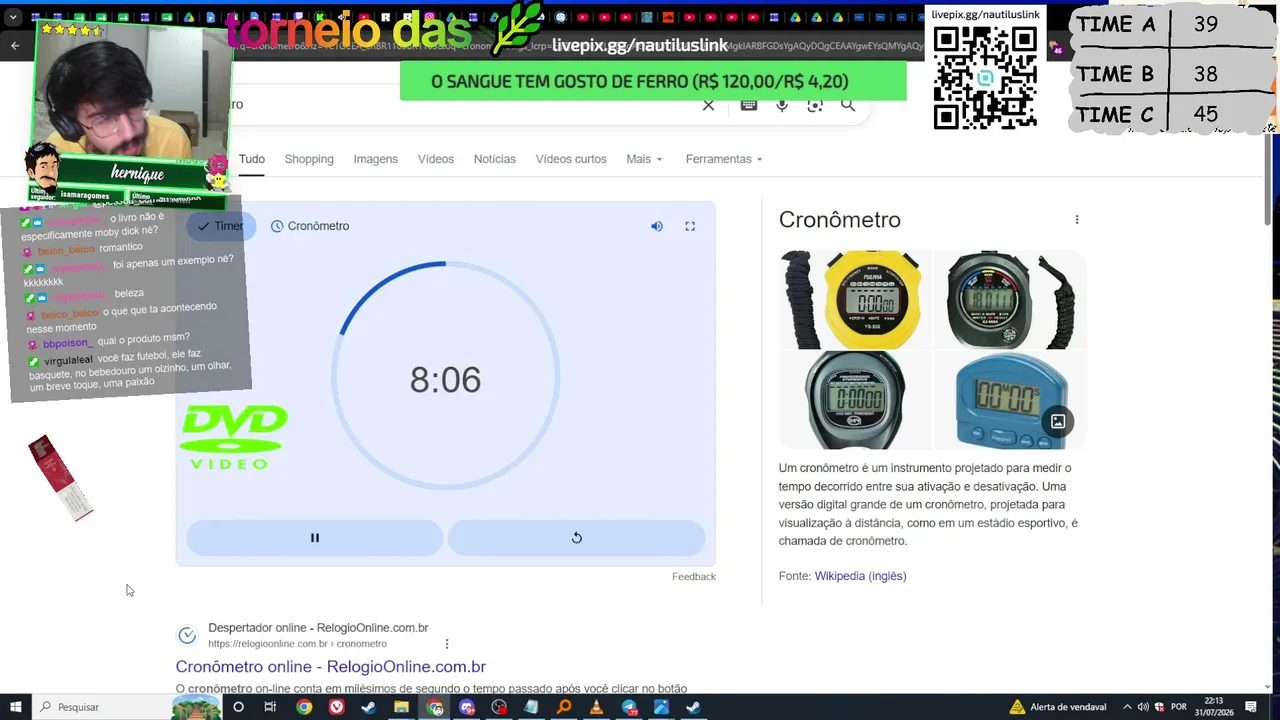Open options for the RelogioOnline result
Screen dimensions: 1280x720
pyautogui.click(x=447, y=644)
